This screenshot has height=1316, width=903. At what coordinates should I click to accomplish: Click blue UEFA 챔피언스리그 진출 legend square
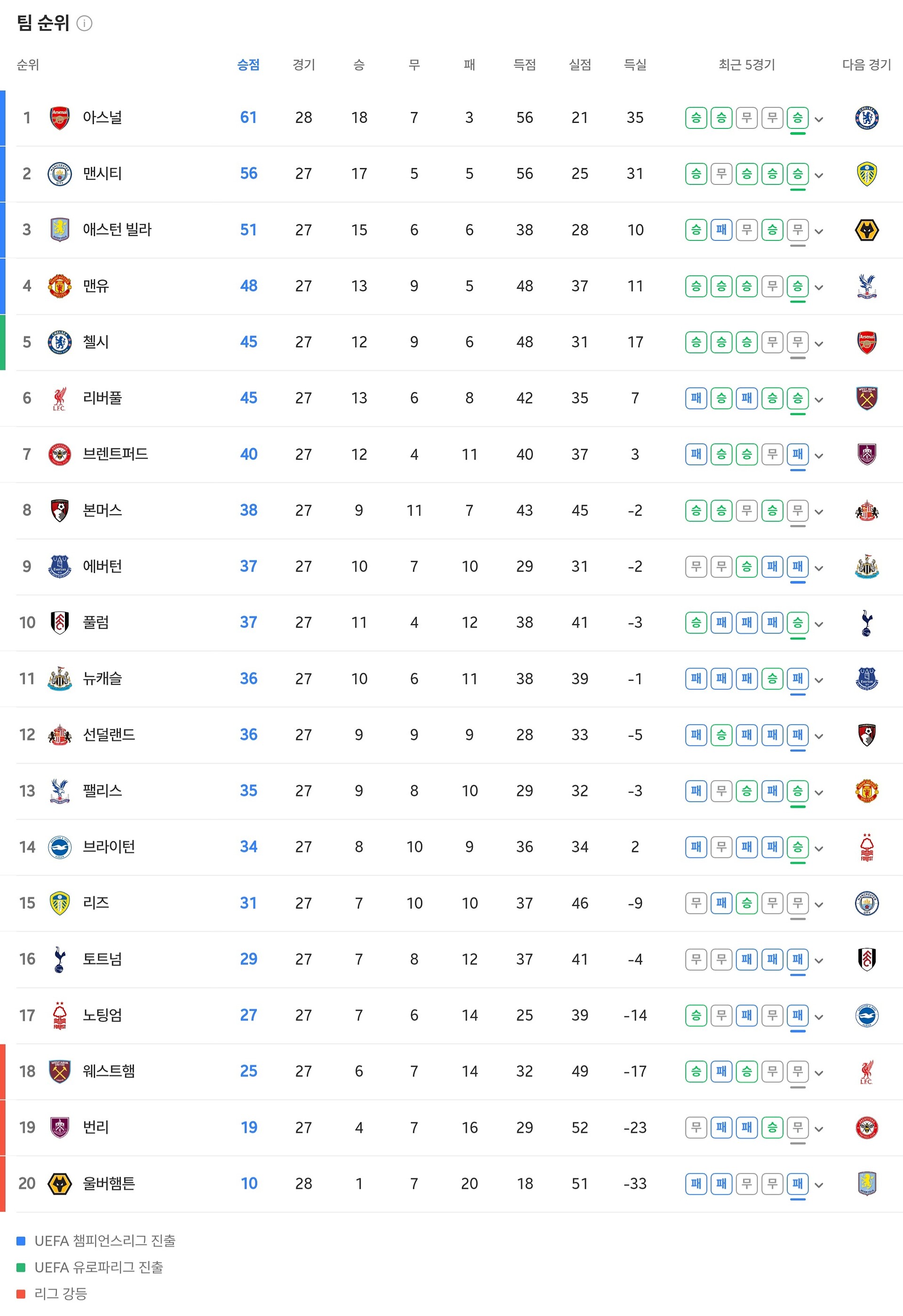[x=21, y=1241]
